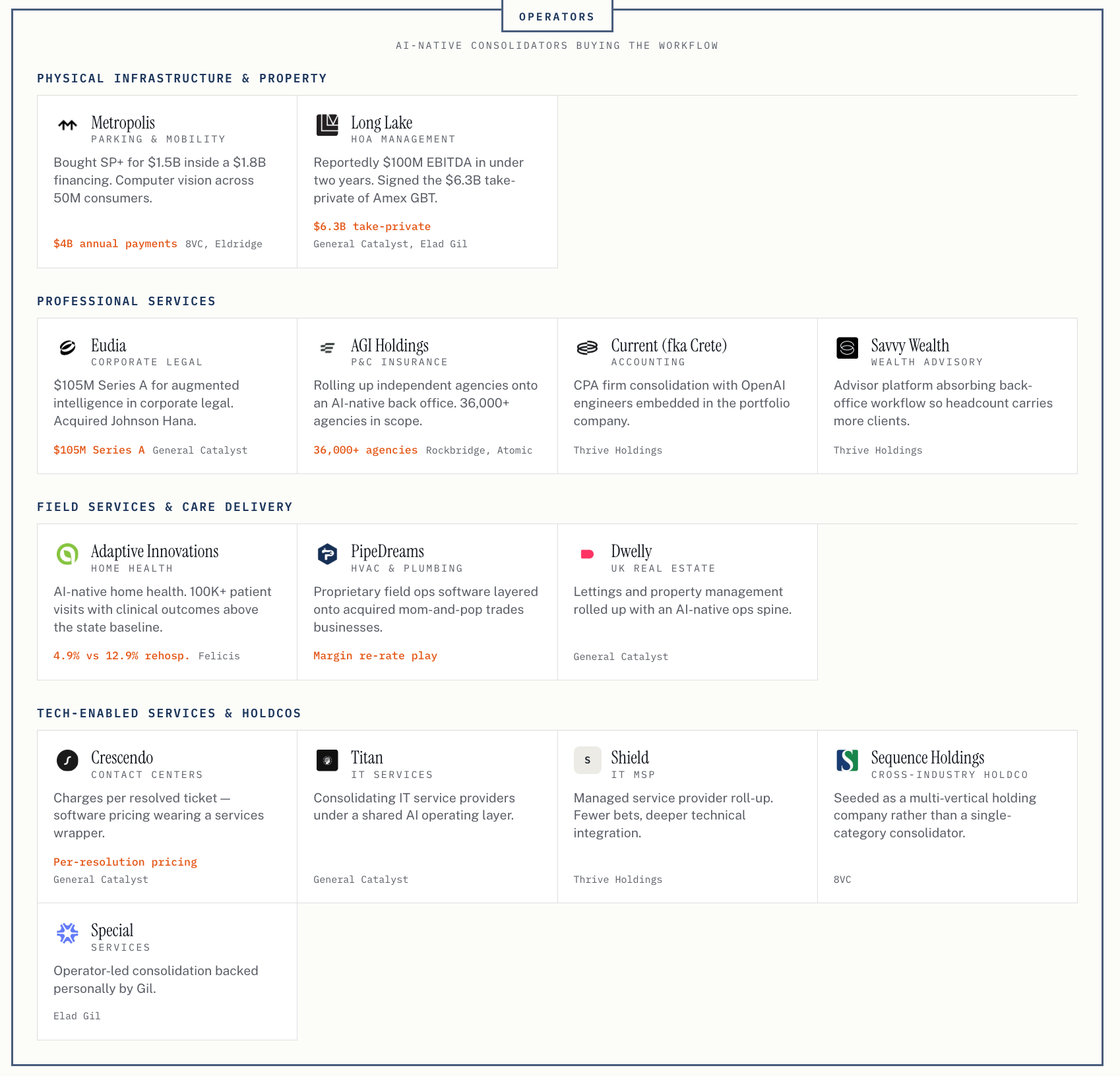This screenshot has width=1120, height=1076.
Task: Click the "Contact Centers" category label
Action: tap(147, 775)
